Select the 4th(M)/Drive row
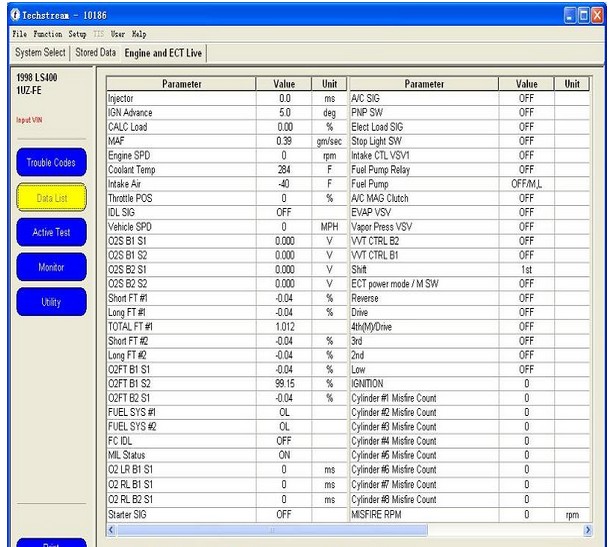 coord(469,326)
